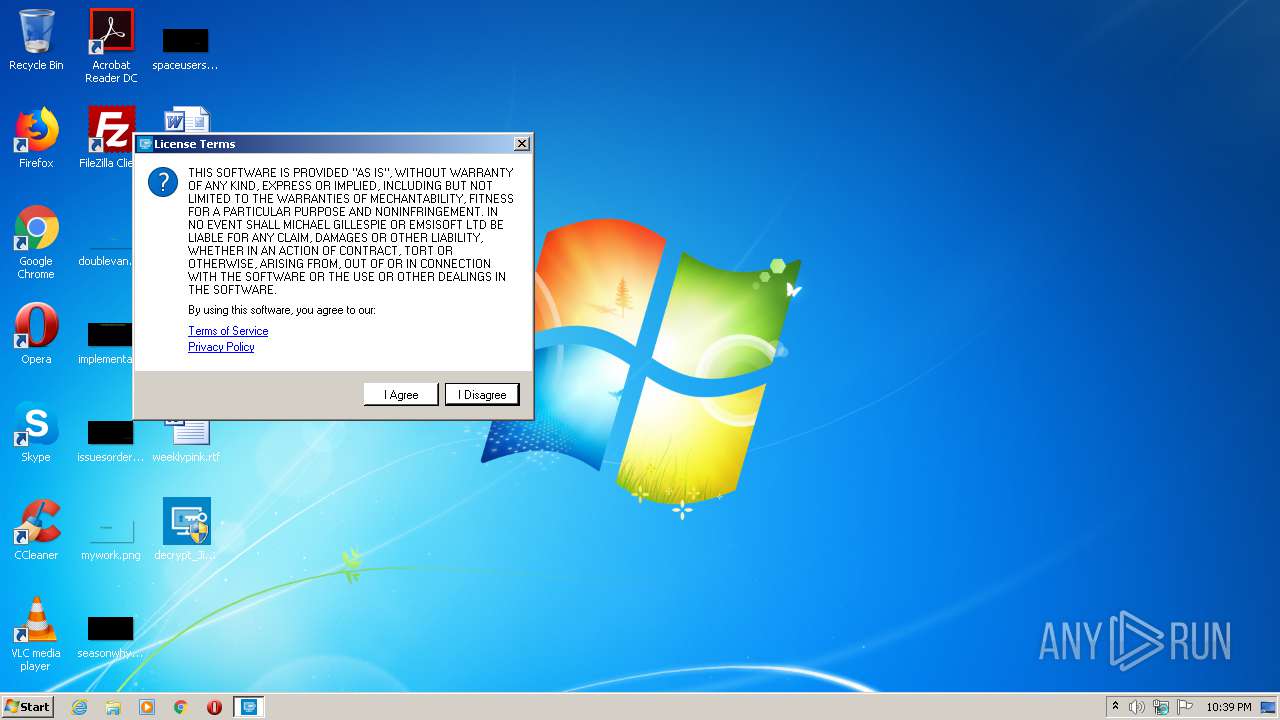Screen dimensions: 1280x720
Task: Open the Recycle Bin desktop icon
Action: (x=36, y=40)
